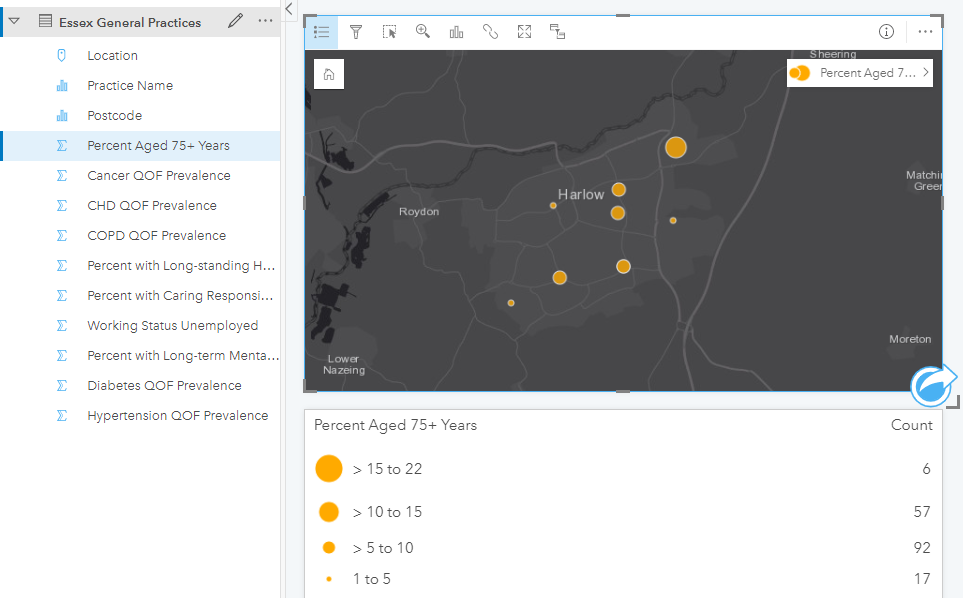Click sigma icon beside Diabetes QOF Prevalence
Image resolution: width=963 pixels, height=598 pixels.
point(62,386)
